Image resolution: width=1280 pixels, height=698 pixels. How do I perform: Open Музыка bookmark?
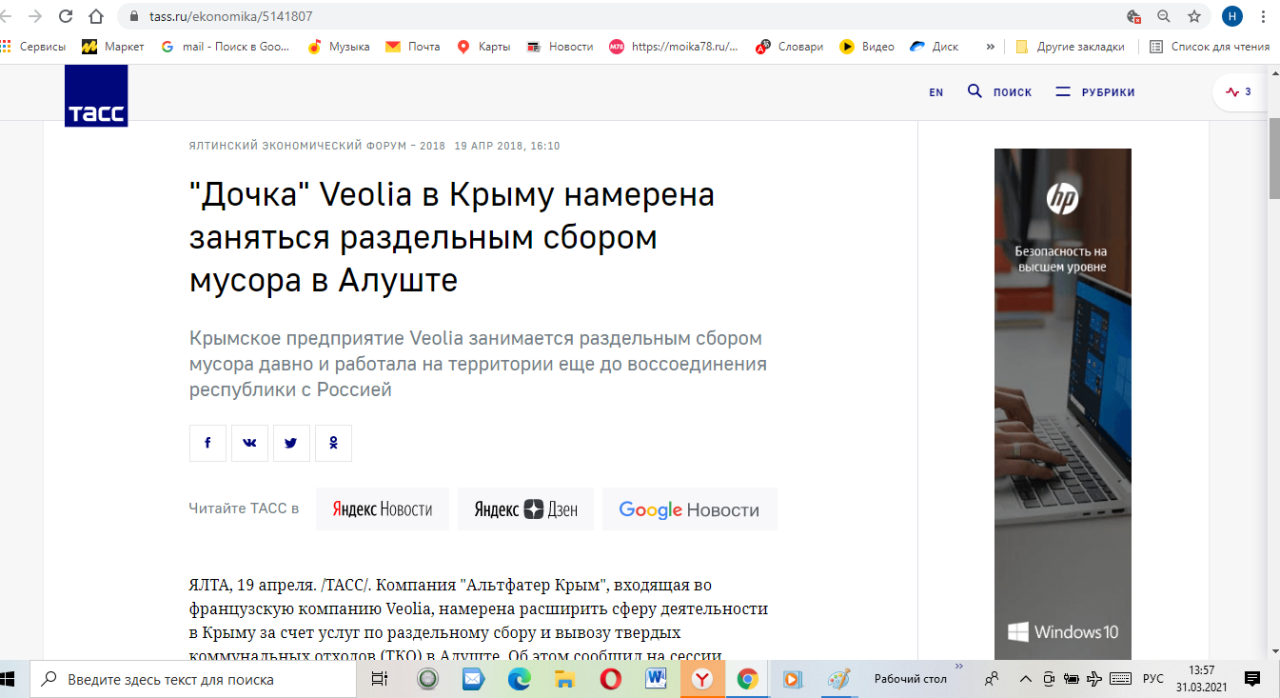coord(338,46)
